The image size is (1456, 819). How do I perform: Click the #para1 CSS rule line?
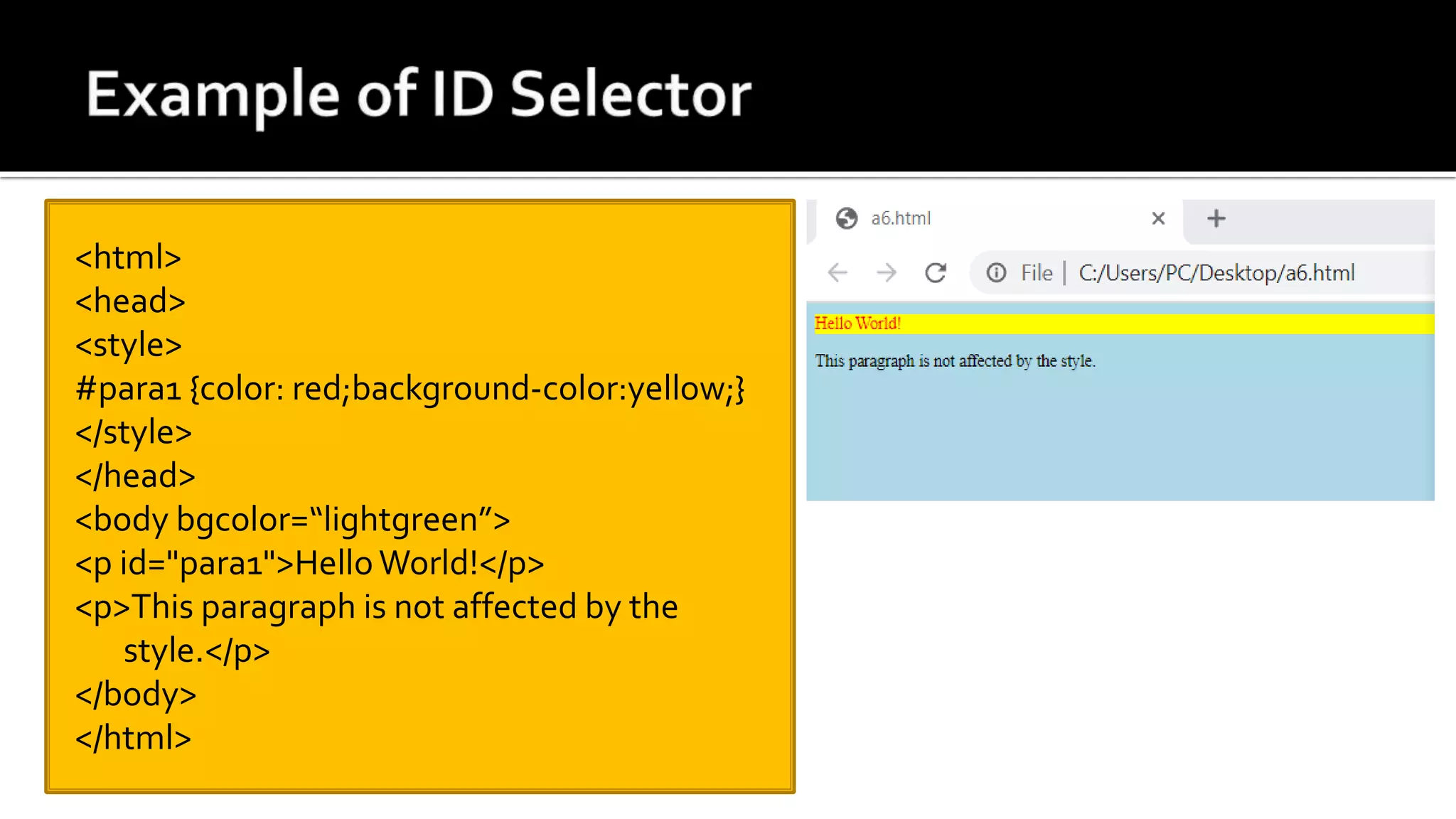pos(409,389)
